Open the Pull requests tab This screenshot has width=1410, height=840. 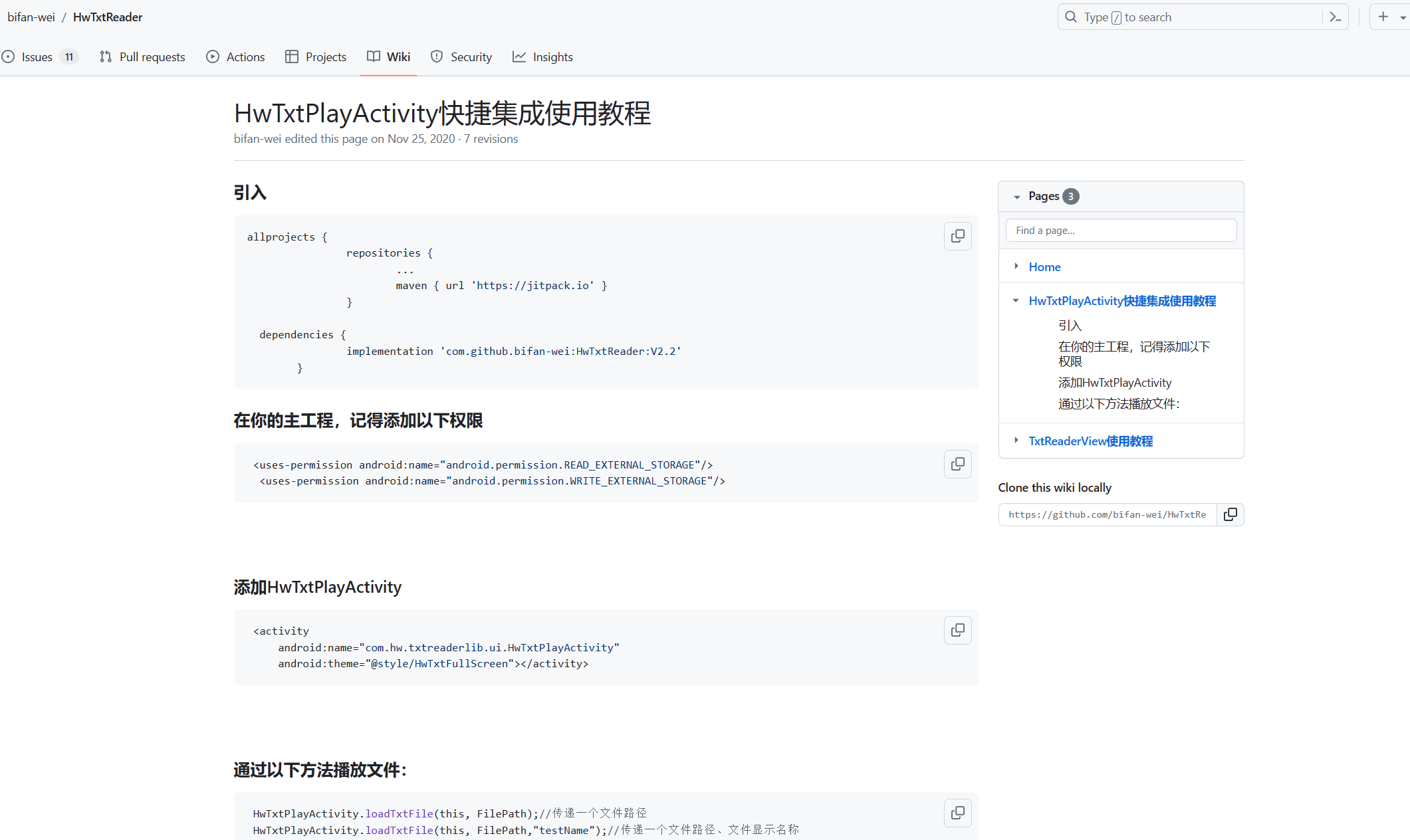point(142,57)
